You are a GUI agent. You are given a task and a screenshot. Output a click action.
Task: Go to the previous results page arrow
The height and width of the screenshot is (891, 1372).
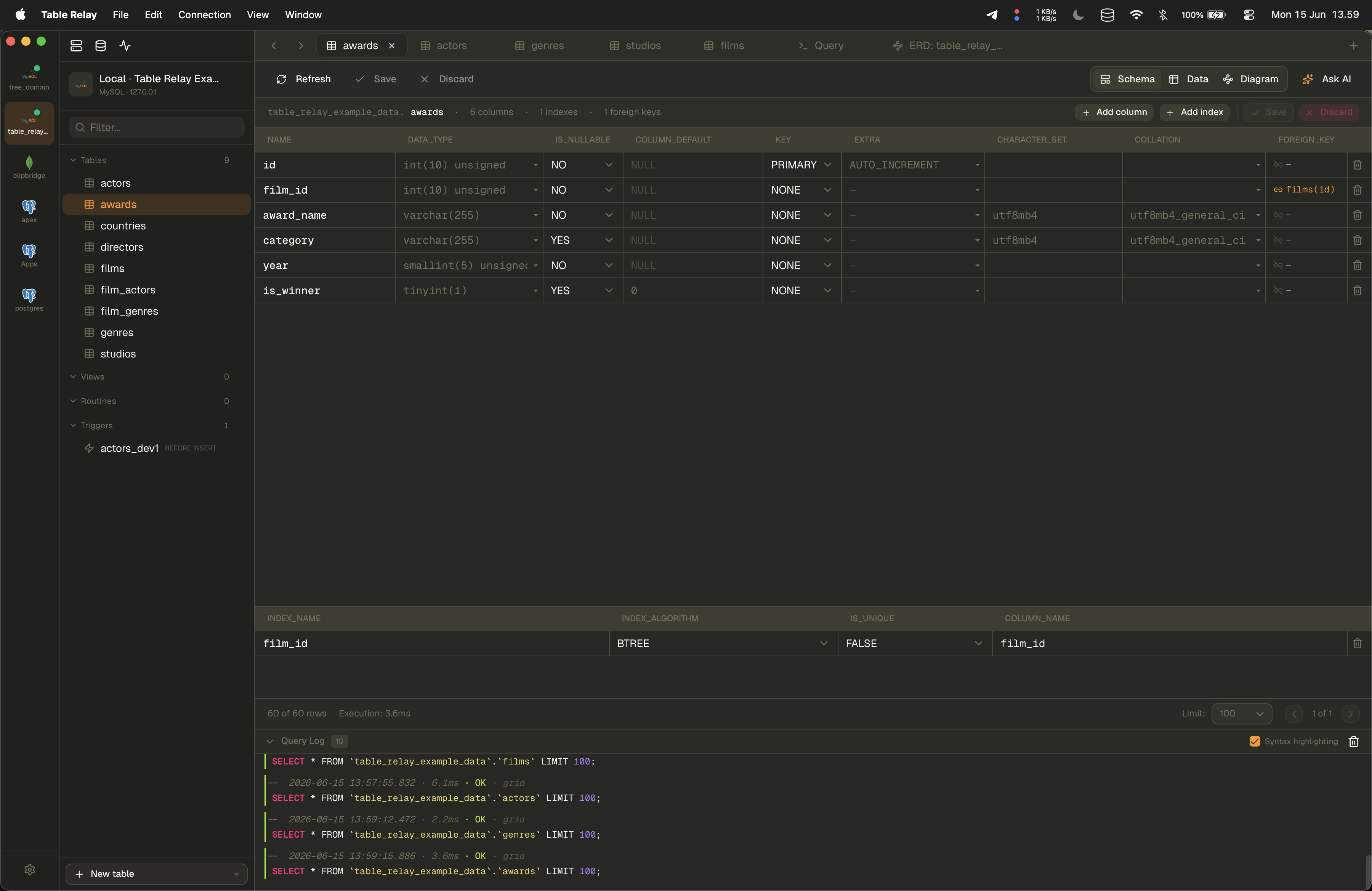(1293, 713)
